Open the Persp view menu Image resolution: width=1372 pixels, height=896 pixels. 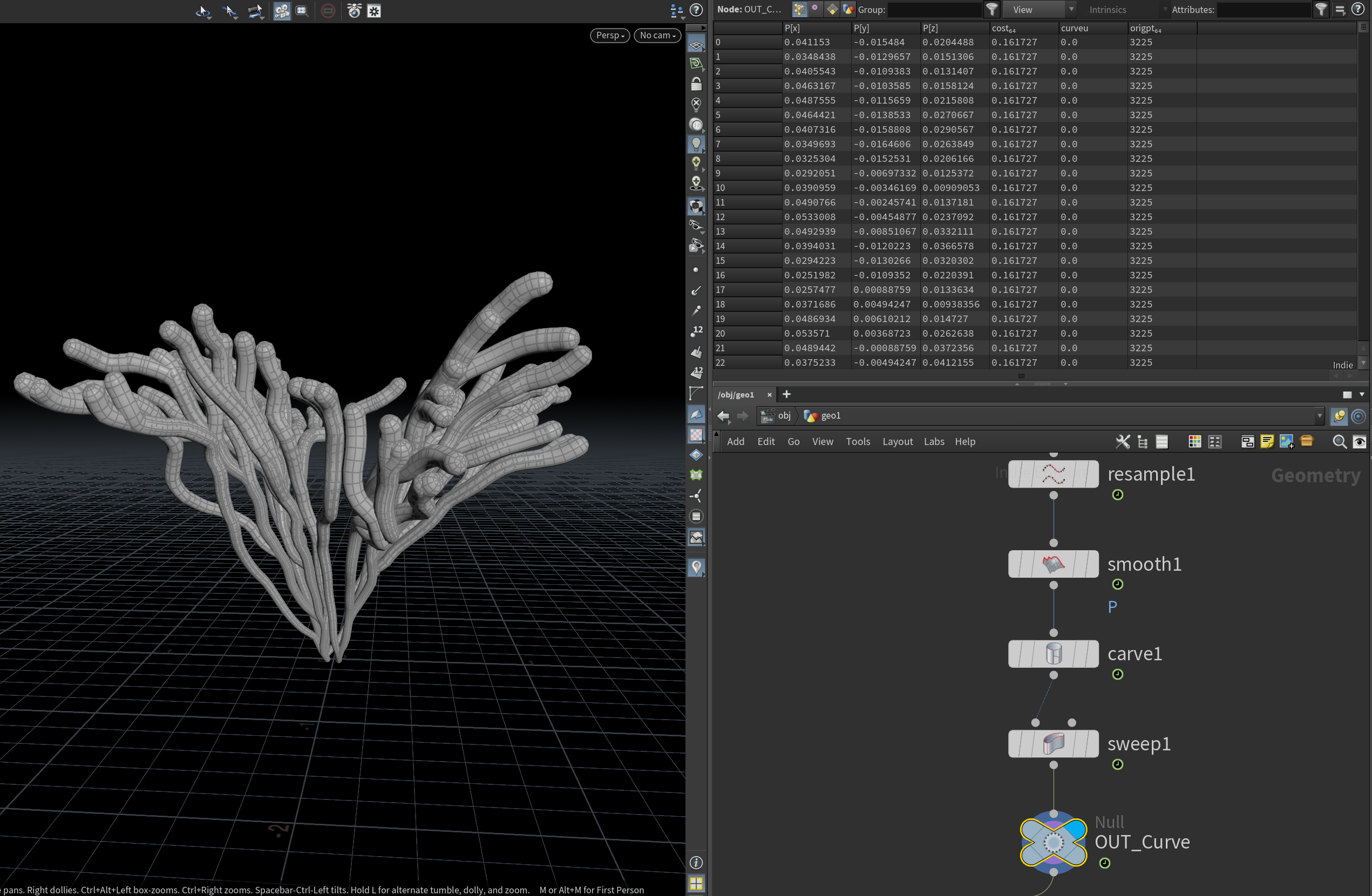click(610, 35)
